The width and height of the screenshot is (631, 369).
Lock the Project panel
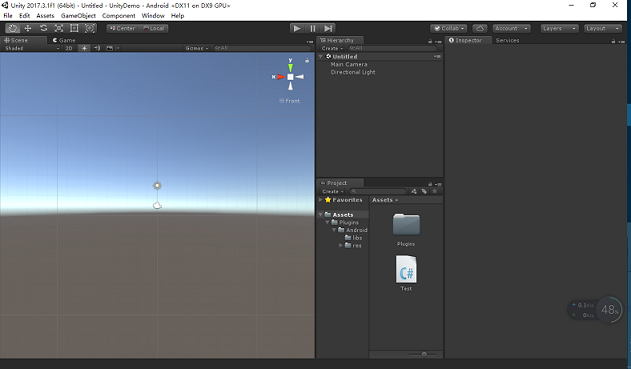pos(430,184)
